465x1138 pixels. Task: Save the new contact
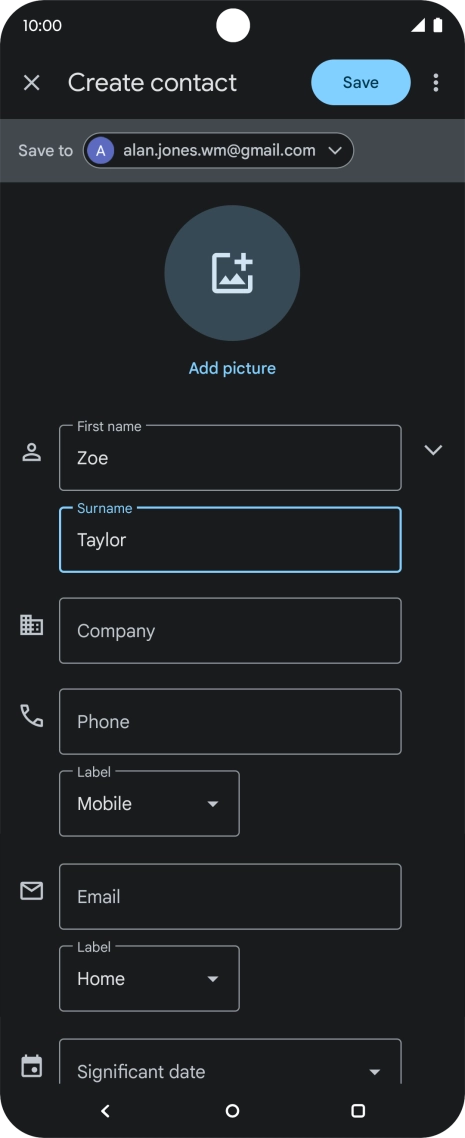point(361,83)
